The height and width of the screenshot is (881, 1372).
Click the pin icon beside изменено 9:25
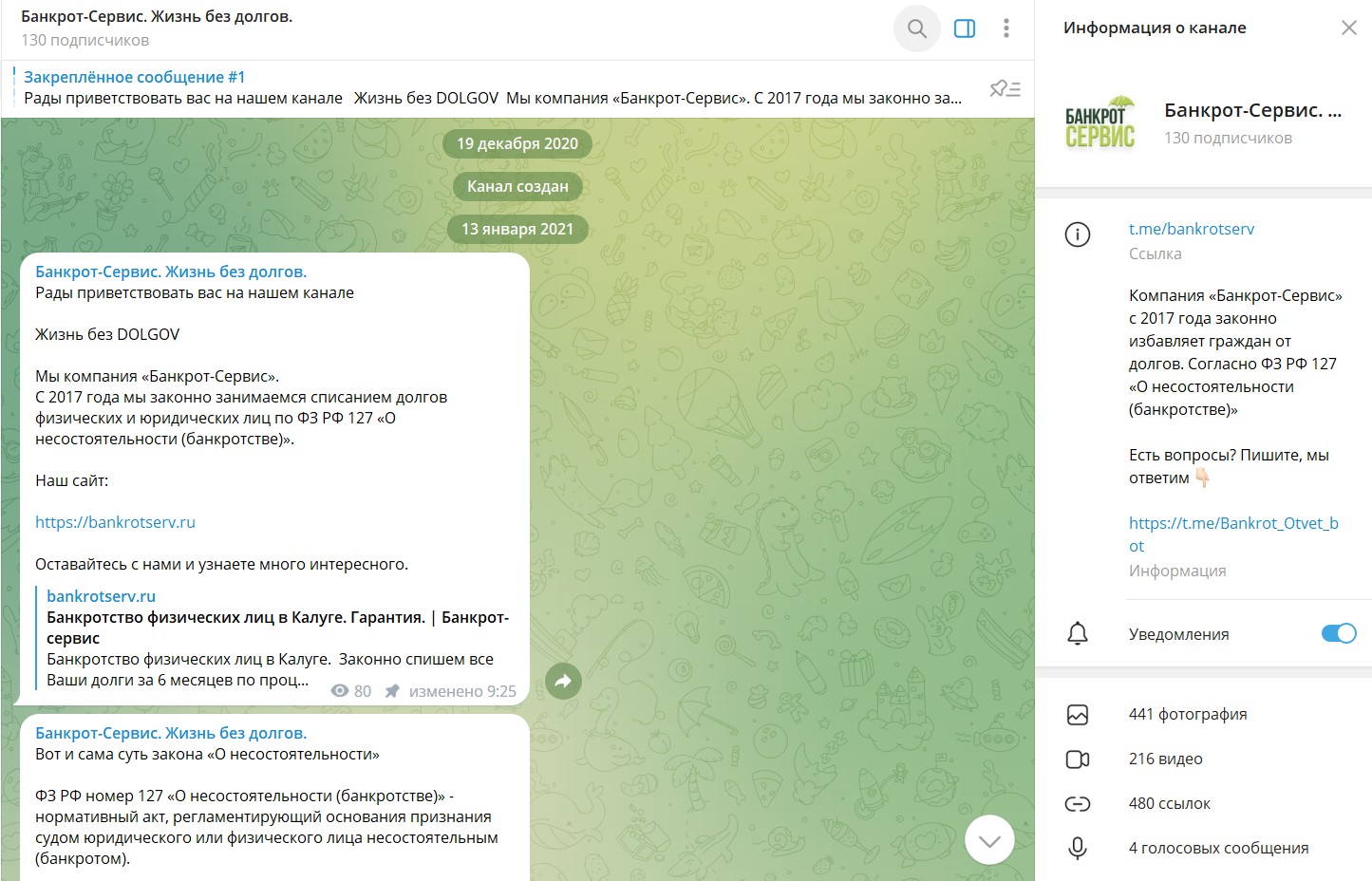[391, 691]
